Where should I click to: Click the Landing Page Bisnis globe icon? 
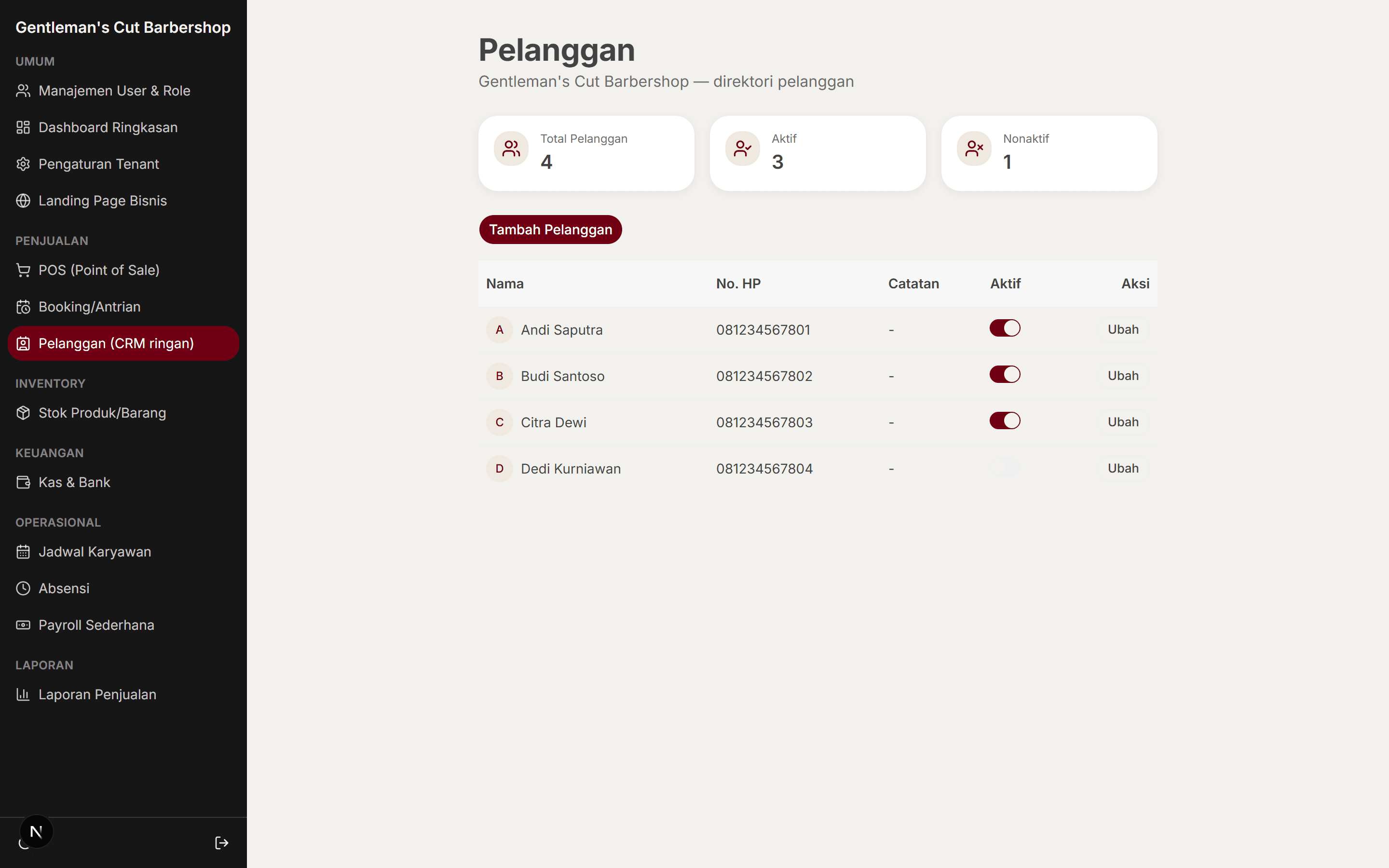[x=23, y=201]
